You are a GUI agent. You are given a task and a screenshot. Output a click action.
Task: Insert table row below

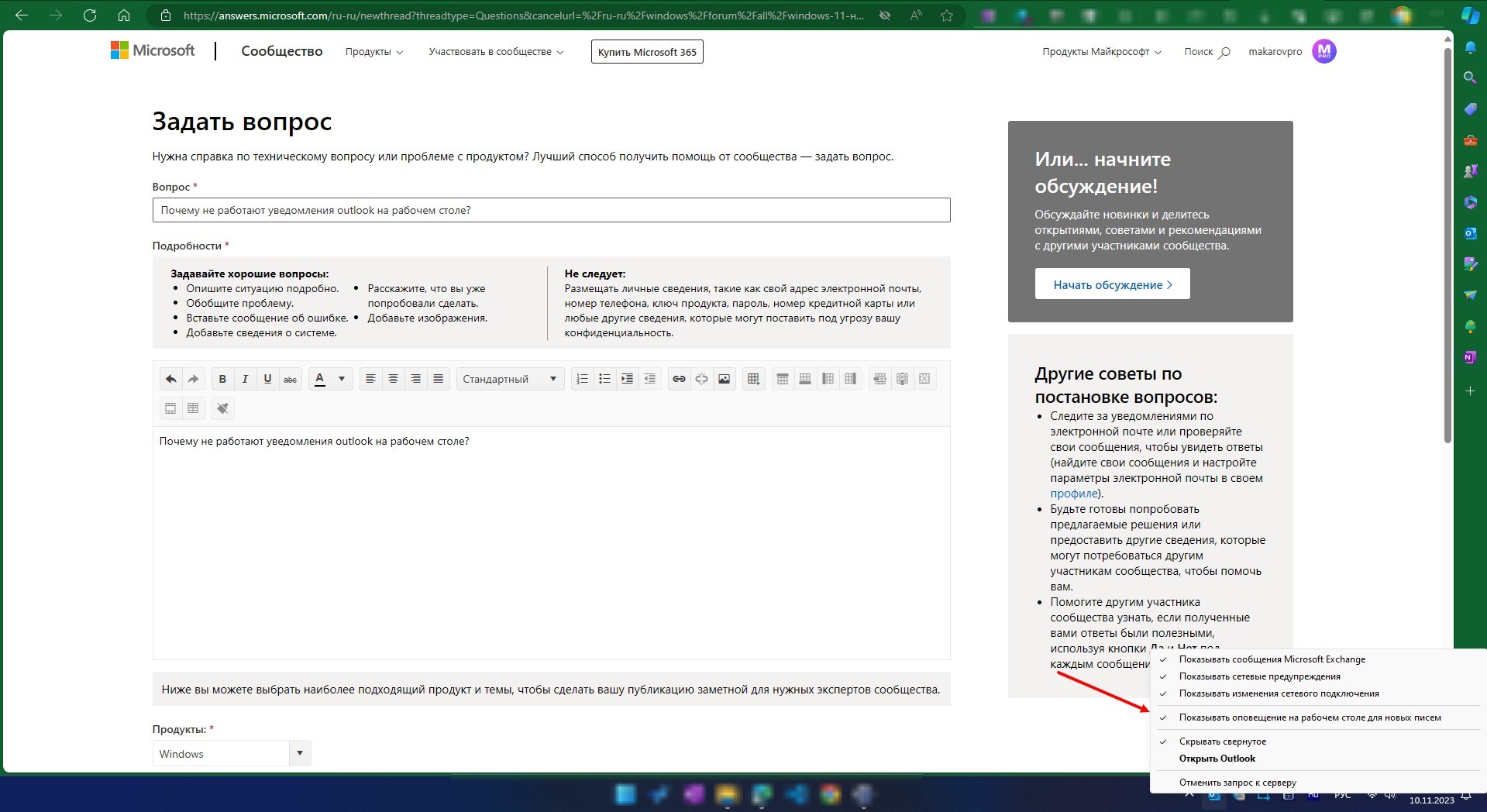coord(805,379)
